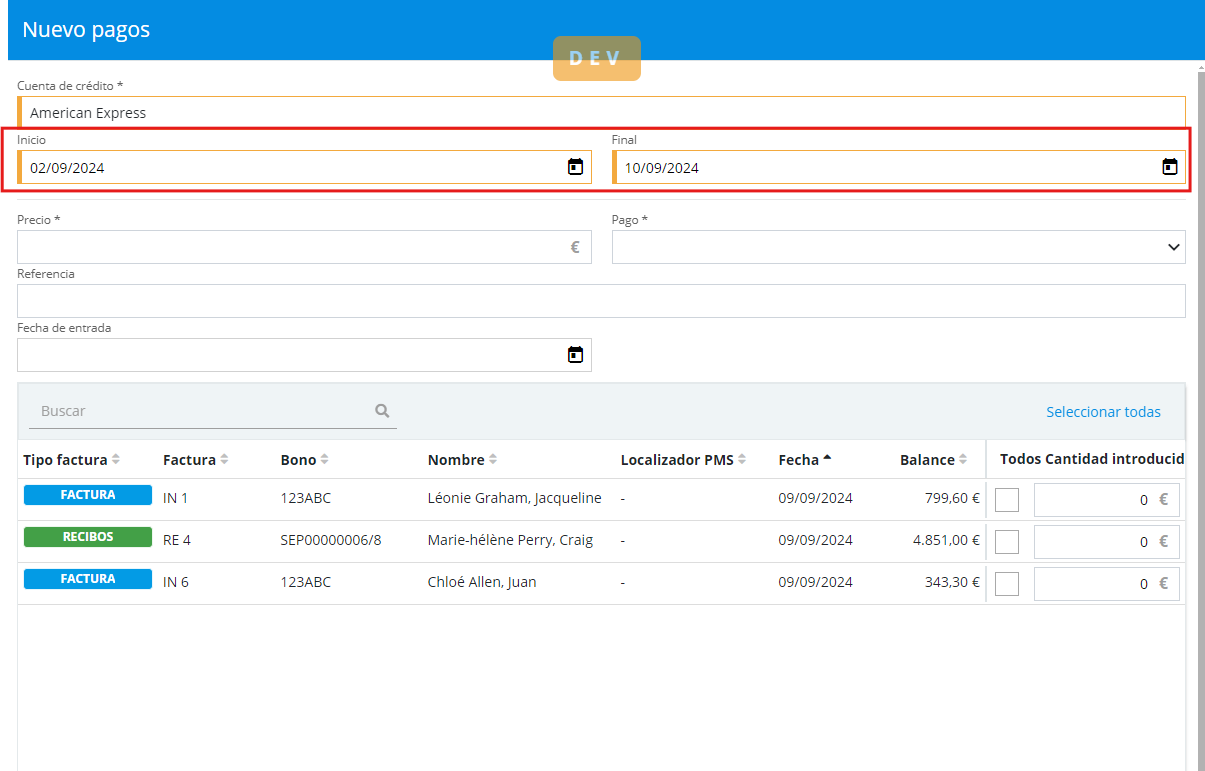This screenshot has width=1205, height=771.
Task: Check the box for invoice IN 6
Action: [x=1007, y=584]
